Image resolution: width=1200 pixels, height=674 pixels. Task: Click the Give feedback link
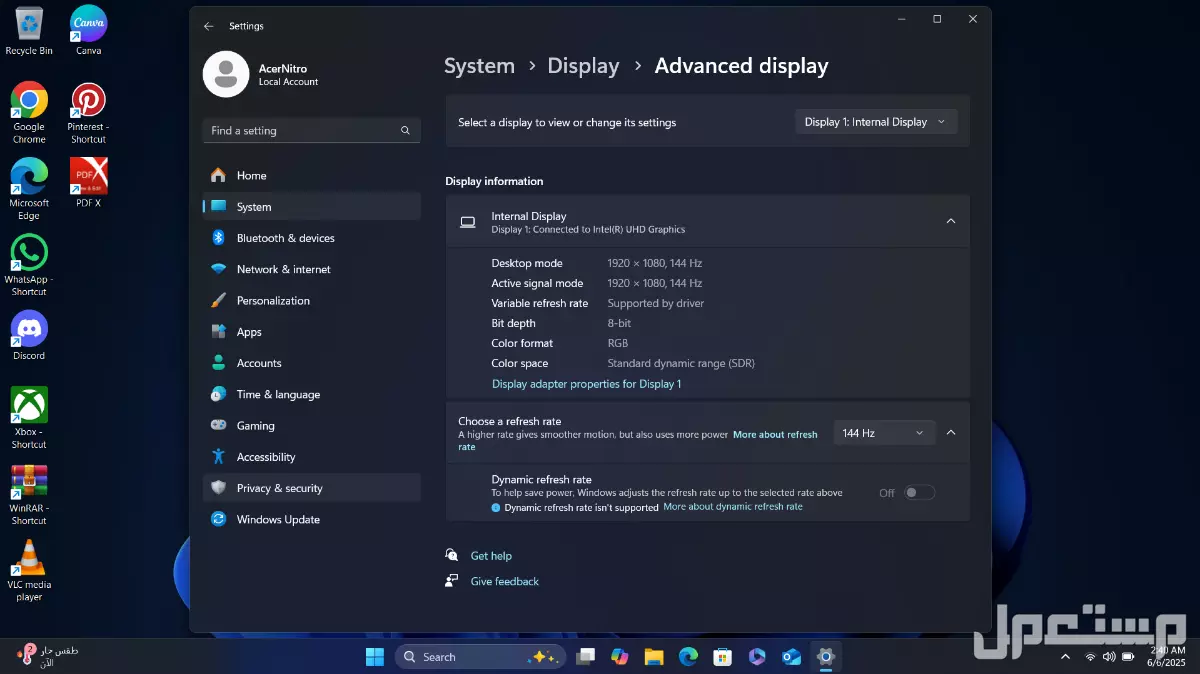pyautogui.click(x=504, y=581)
